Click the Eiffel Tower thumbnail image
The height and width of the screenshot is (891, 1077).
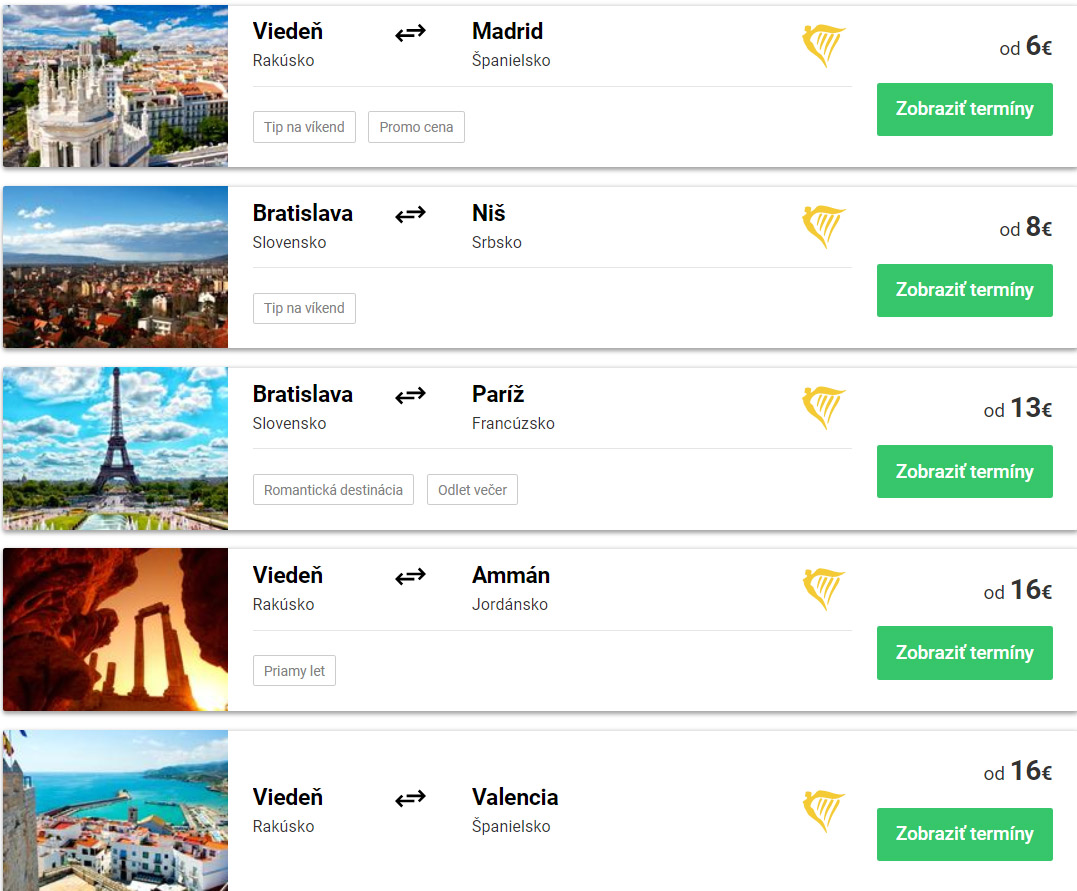(x=115, y=448)
